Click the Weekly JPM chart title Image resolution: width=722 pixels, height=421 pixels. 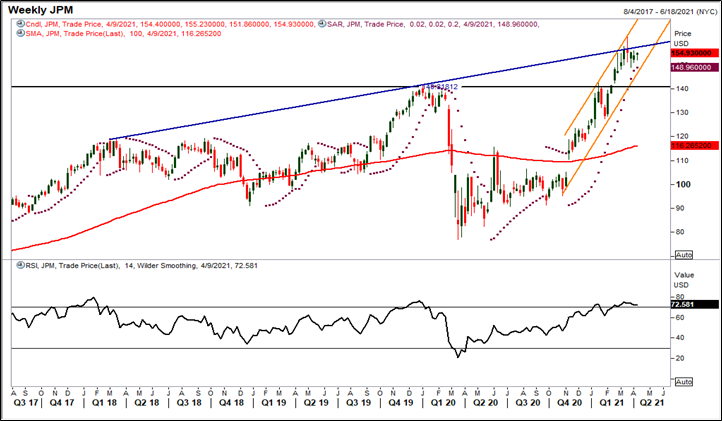point(41,10)
